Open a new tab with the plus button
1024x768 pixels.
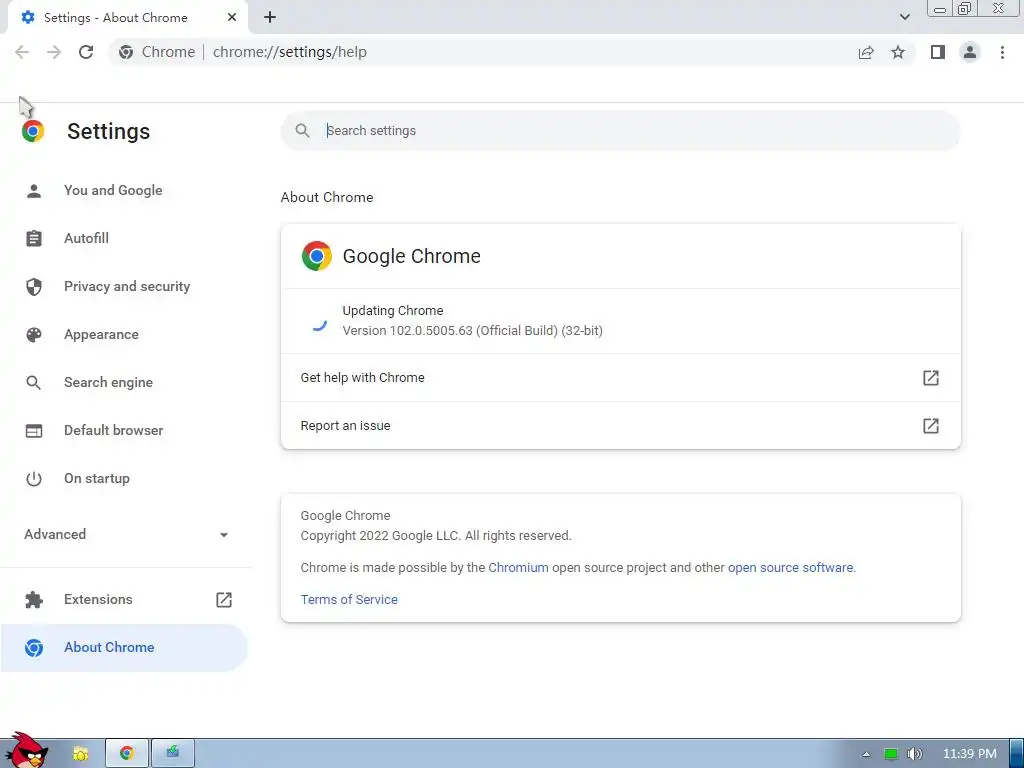click(x=270, y=18)
